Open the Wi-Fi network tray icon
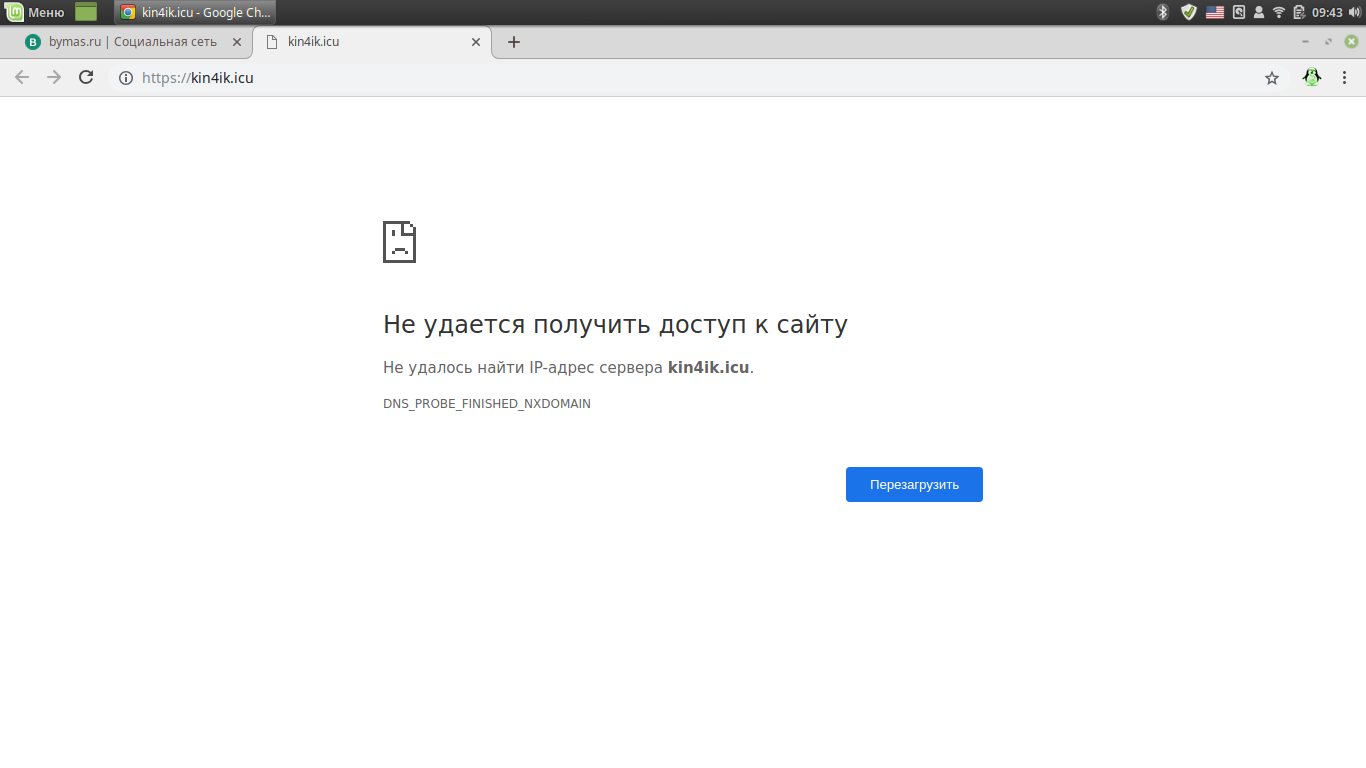The image size is (1366, 768). point(1279,12)
